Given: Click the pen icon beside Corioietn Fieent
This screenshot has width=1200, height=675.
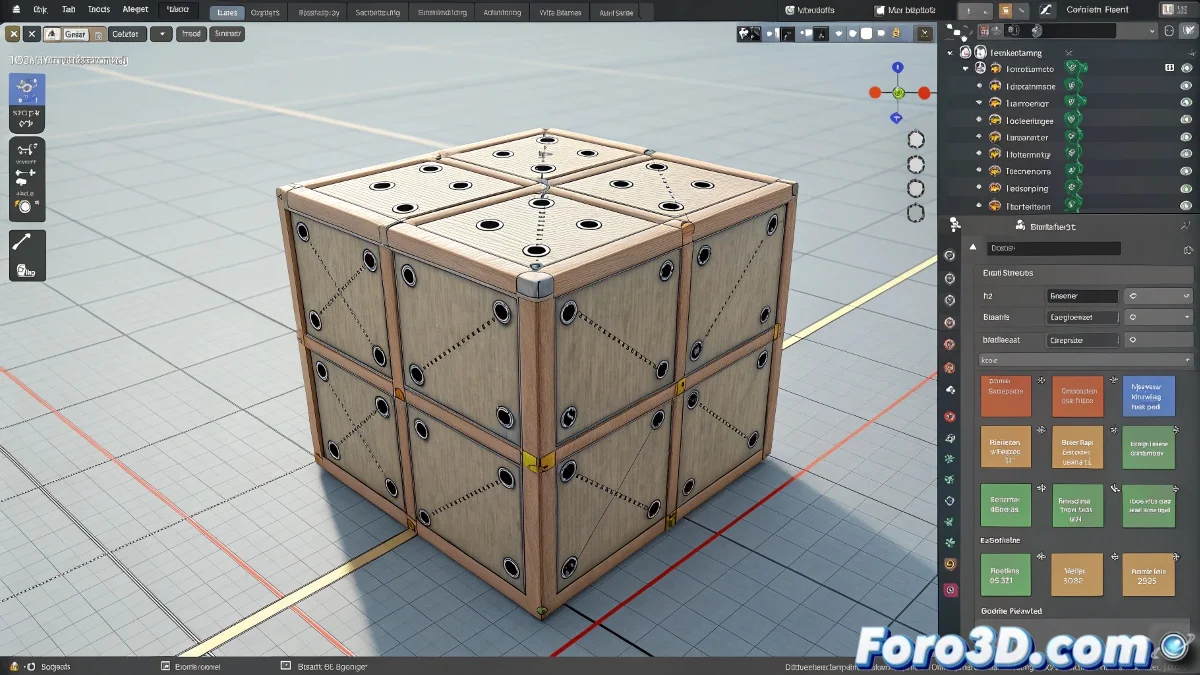Looking at the screenshot, I should point(1046,10).
